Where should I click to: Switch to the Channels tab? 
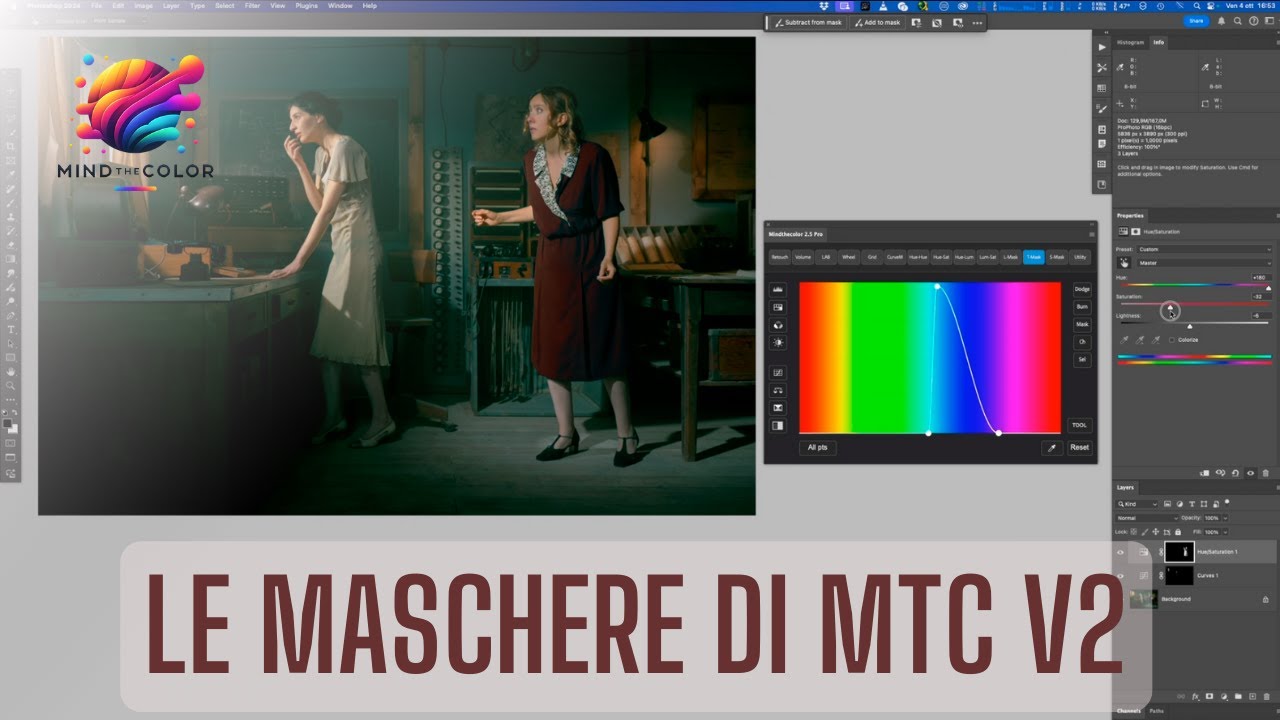tap(1128, 711)
